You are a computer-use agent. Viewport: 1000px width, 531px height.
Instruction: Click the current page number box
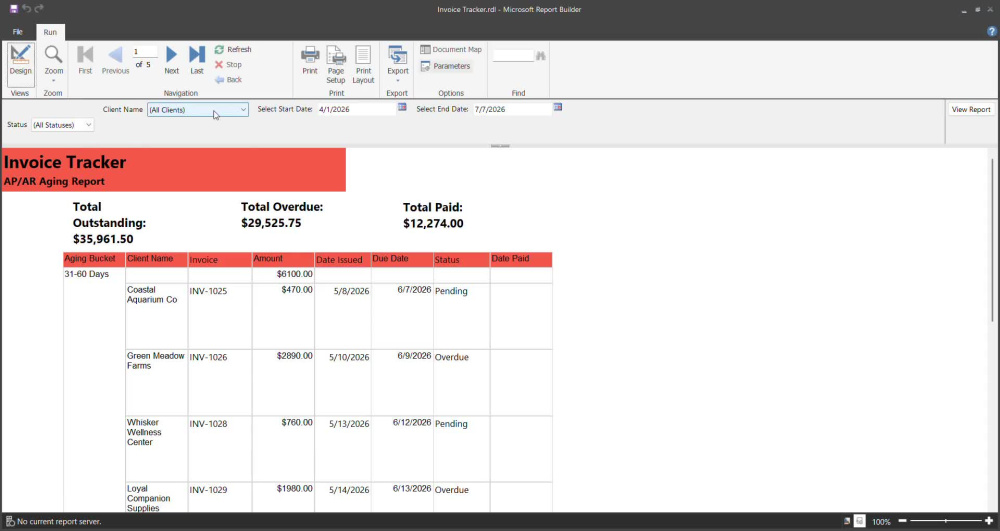(144, 52)
